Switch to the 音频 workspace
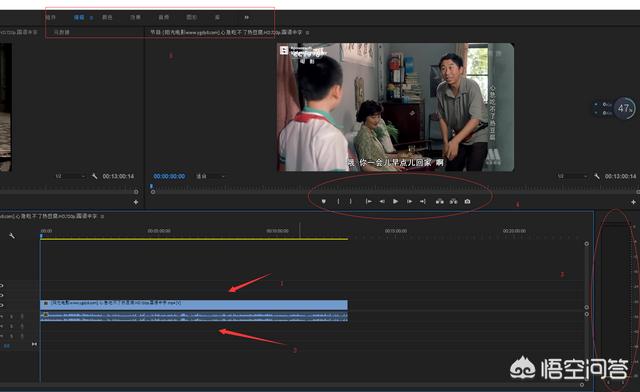Image resolution: width=640 pixels, height=392 pixels. pyautogui.click(x=164, y=17)
